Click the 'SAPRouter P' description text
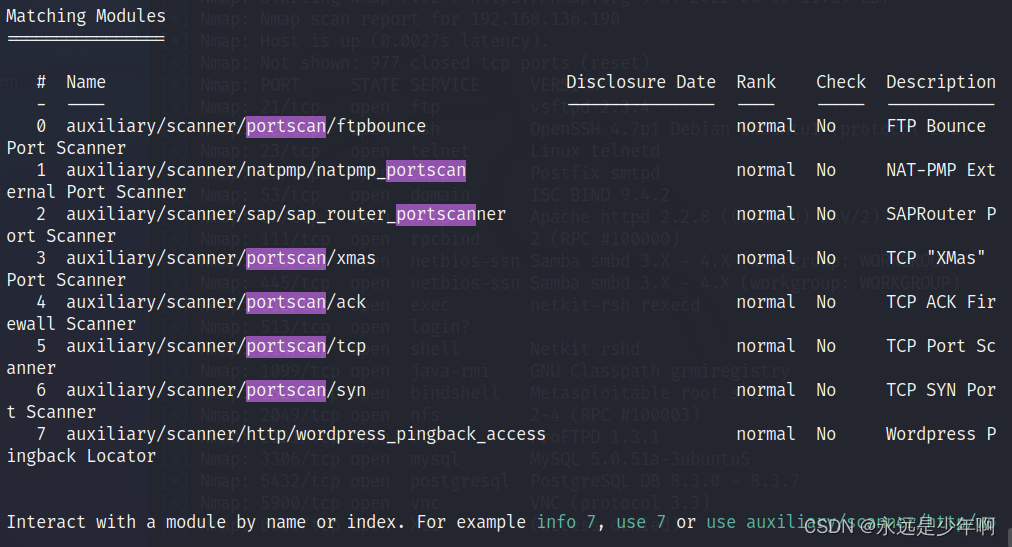The height and width of the screenshot is (547, 1012). [941, 214]
